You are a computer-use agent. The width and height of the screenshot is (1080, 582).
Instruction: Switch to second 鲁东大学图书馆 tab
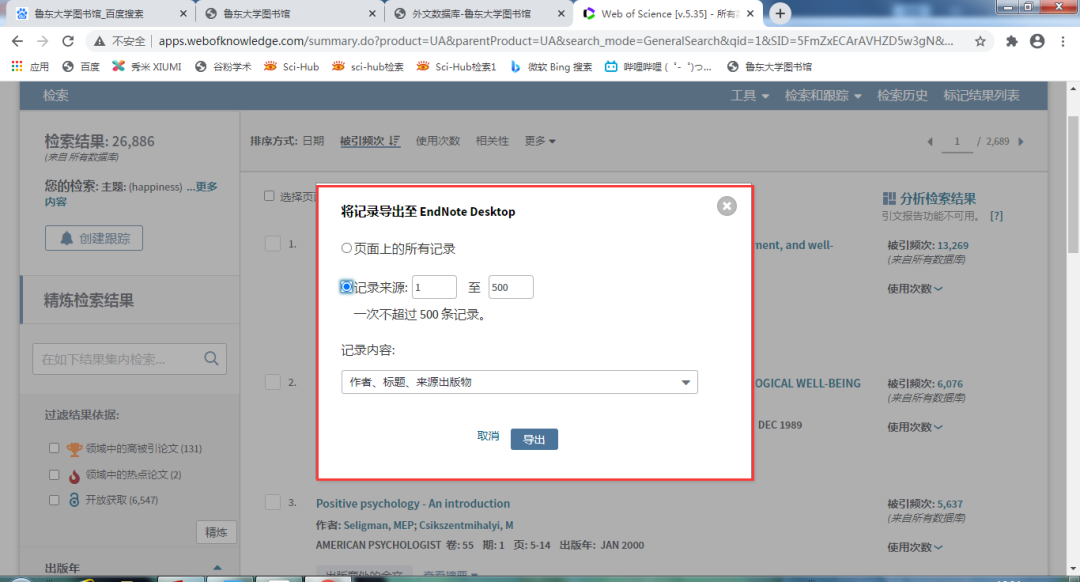289,13
